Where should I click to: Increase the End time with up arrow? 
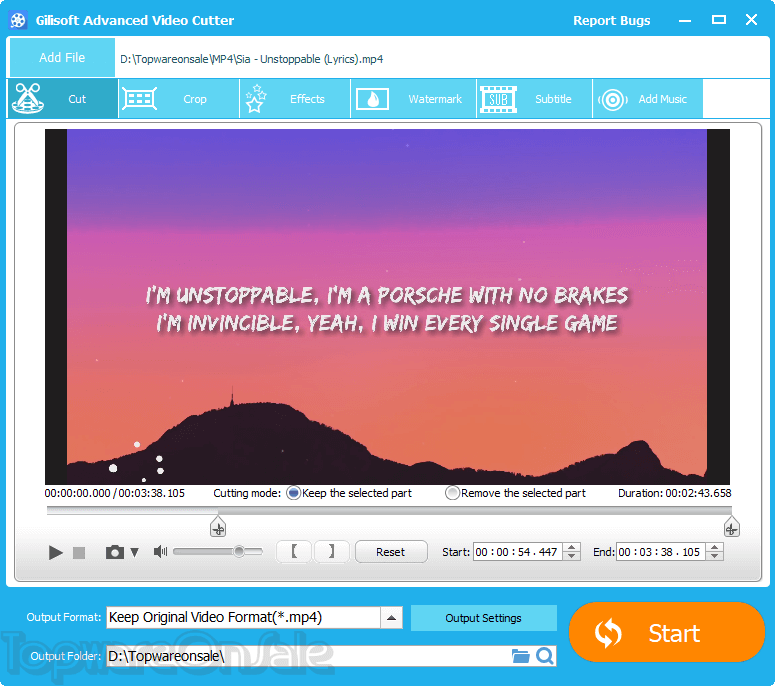click(715, 547)
